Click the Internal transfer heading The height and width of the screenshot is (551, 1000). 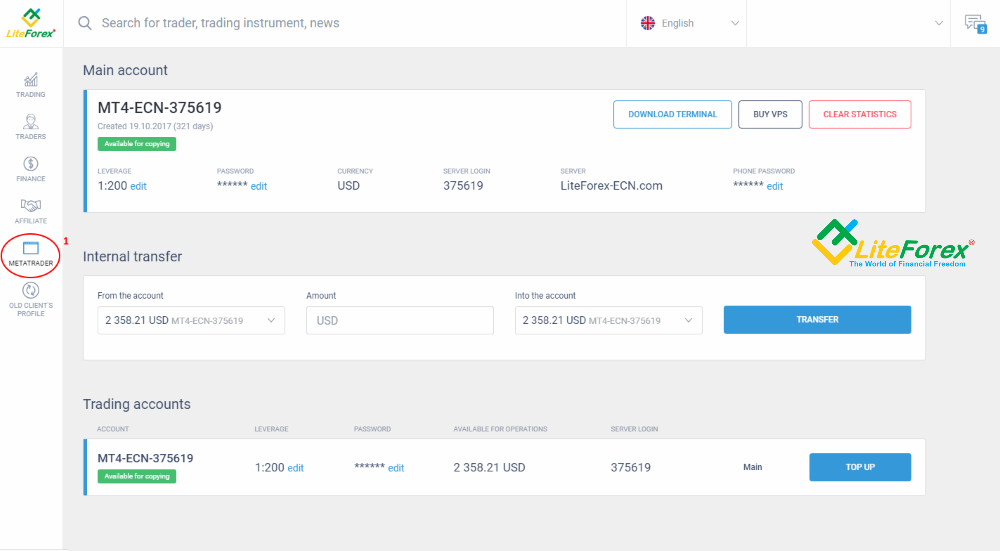(x=132, y=256)
